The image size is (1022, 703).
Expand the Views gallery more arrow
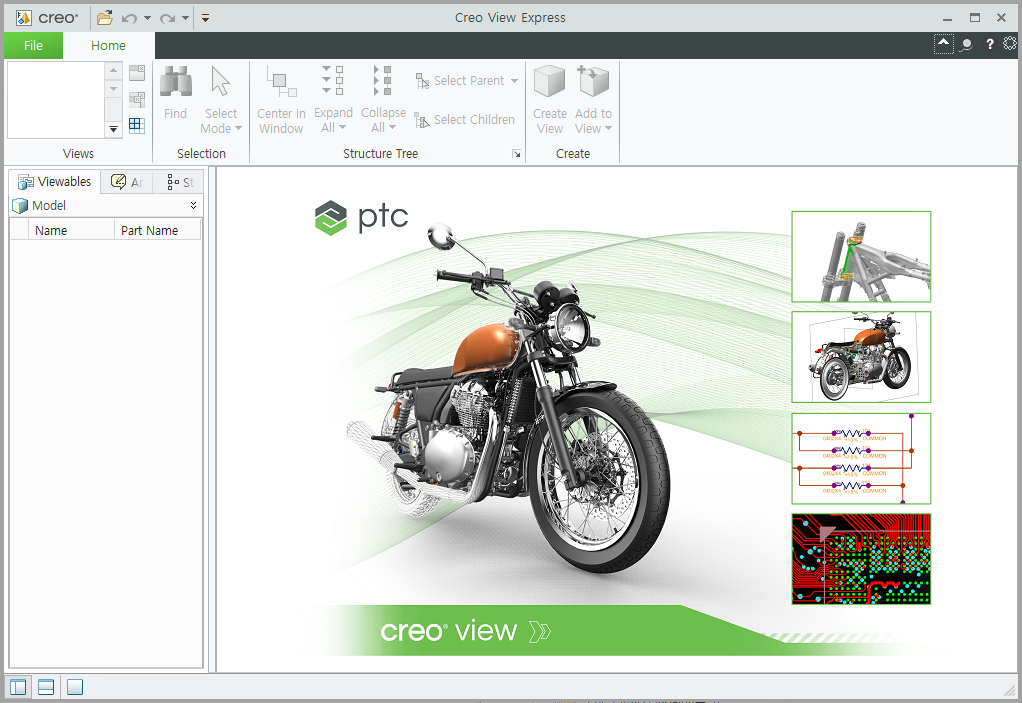tap(113, 130)
